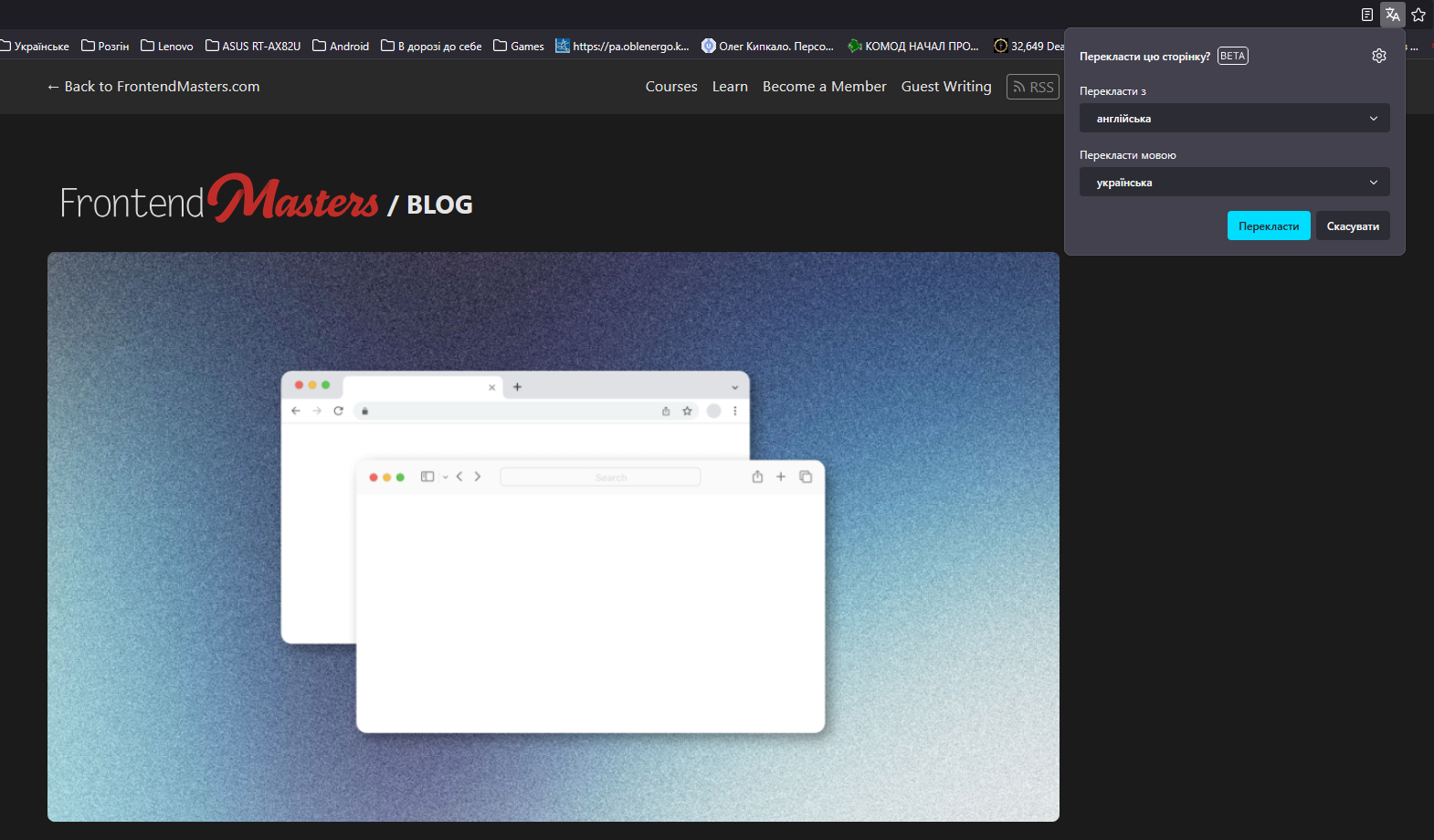Open the Android bookmarks folder
The height and width of the screenshot is (840, 1434).
coord(341,46)
